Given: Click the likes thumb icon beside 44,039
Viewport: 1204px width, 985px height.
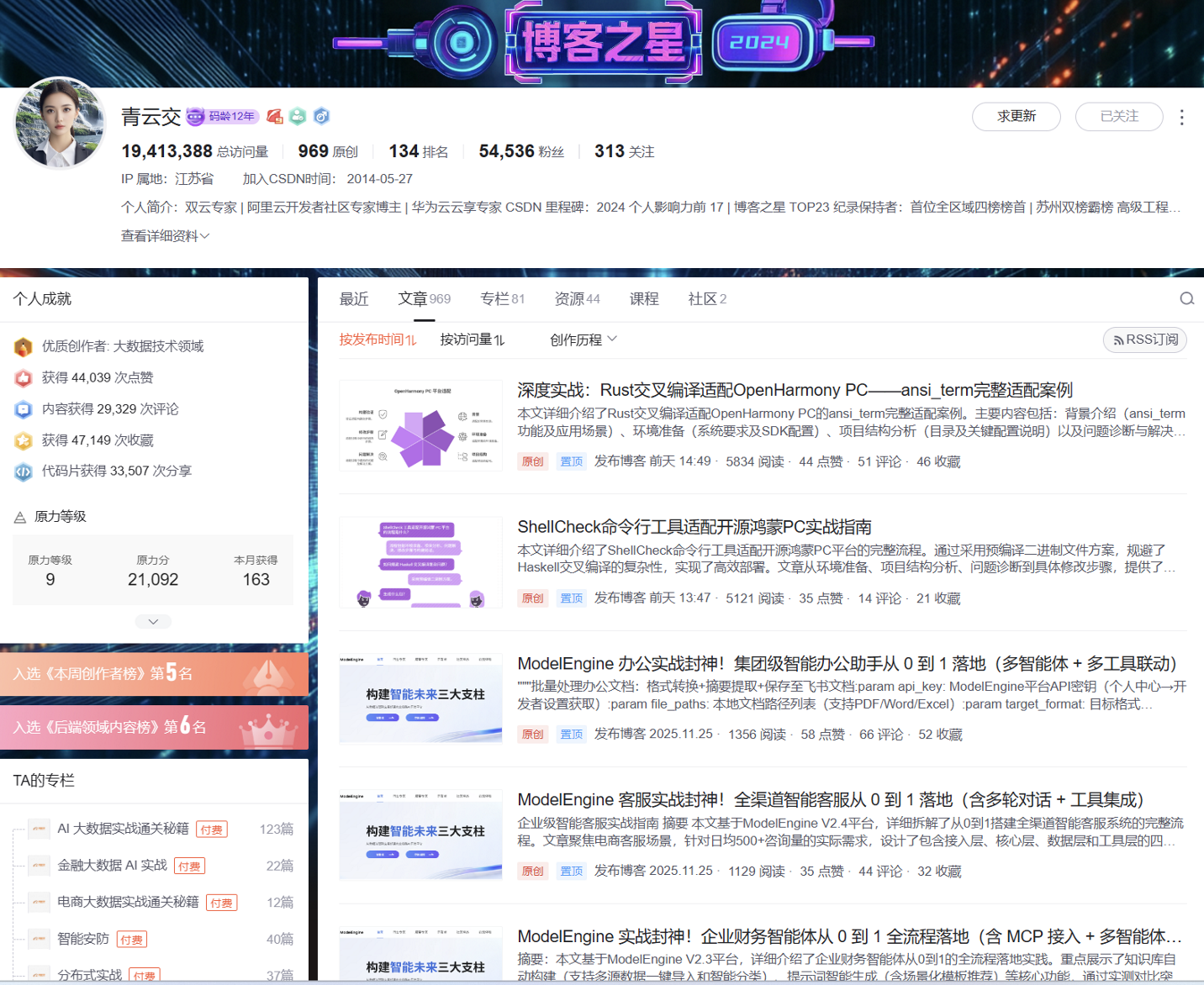Looking at the screenshot, I should pyautogui.click(x=24, y=377).
